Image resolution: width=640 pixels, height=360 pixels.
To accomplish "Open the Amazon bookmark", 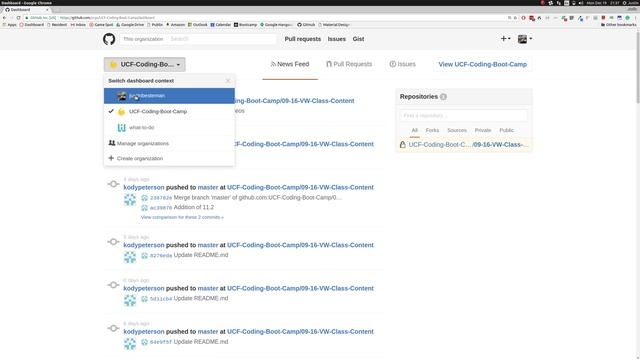I will pyautogui.click(x=175, y=25).
